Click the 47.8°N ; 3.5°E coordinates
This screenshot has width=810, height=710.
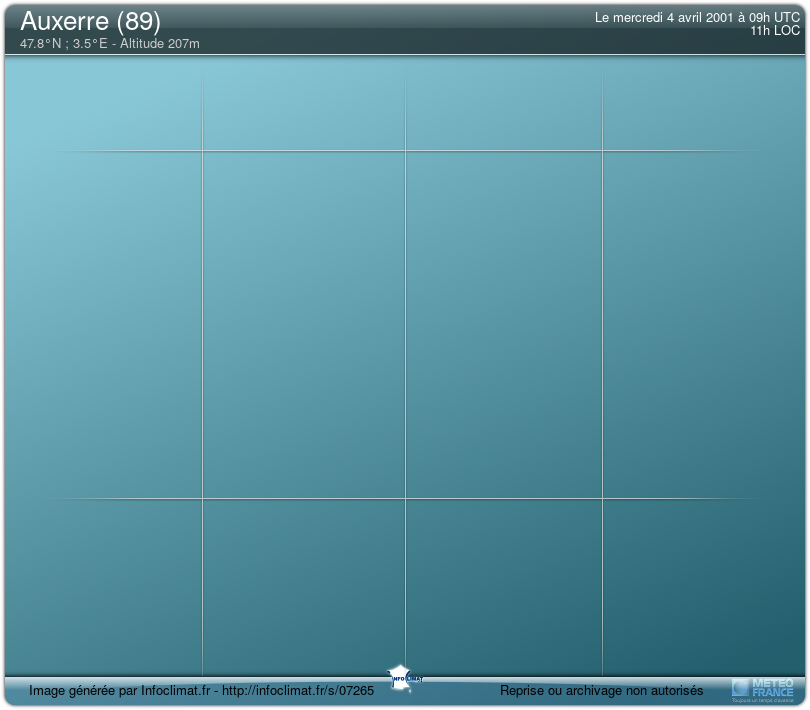tap(63, 44)
